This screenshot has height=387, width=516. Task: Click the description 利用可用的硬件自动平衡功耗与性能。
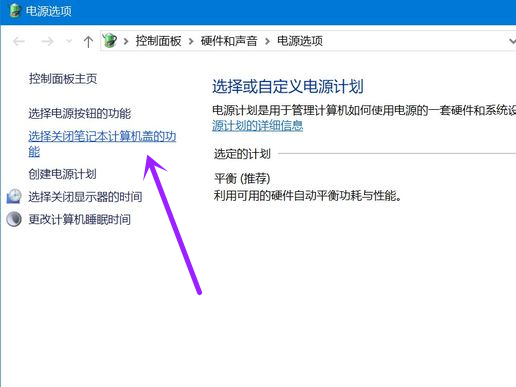pos(307,195)
